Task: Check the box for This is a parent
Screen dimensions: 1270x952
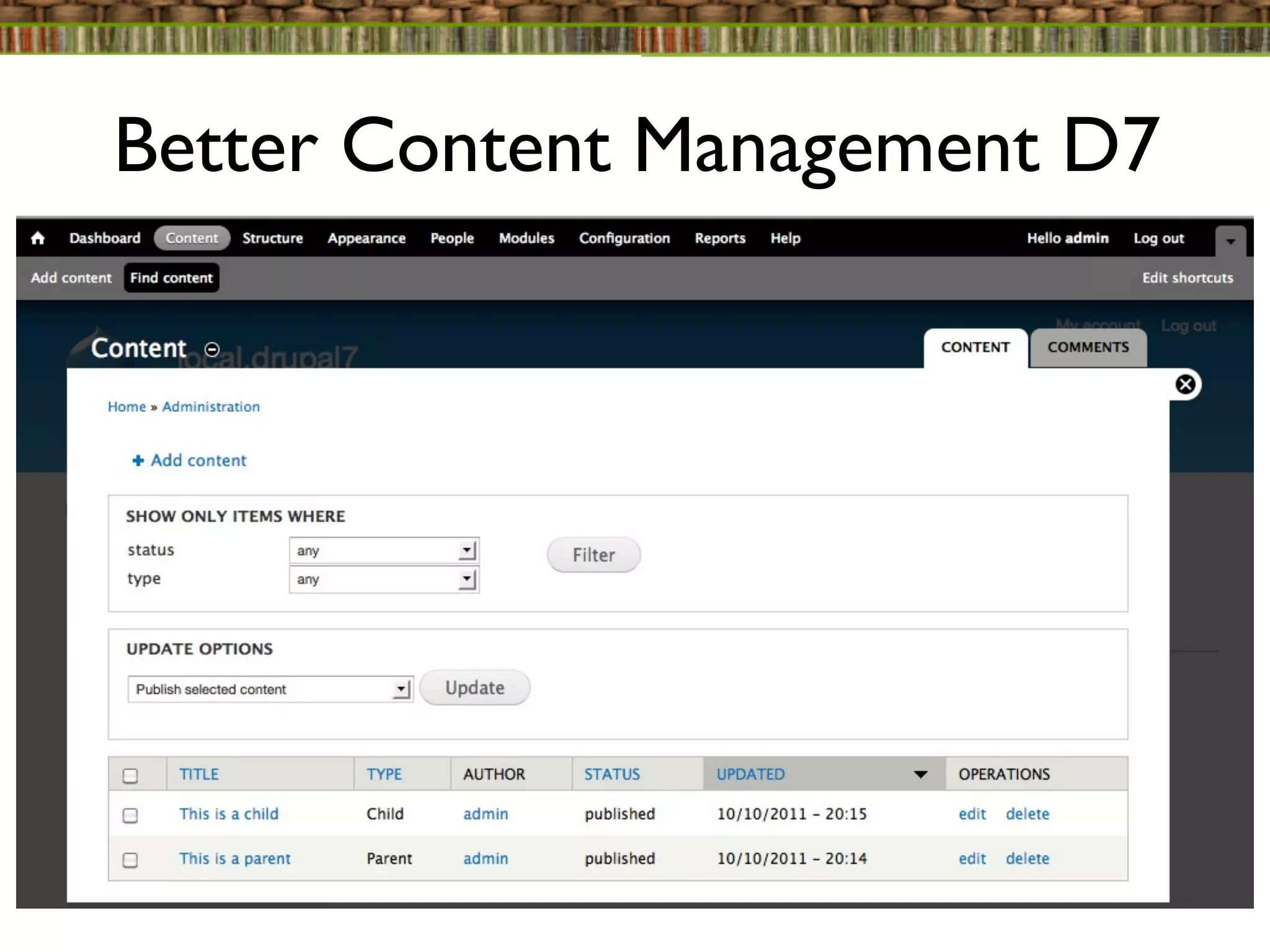Action: [x=130, y=860]
